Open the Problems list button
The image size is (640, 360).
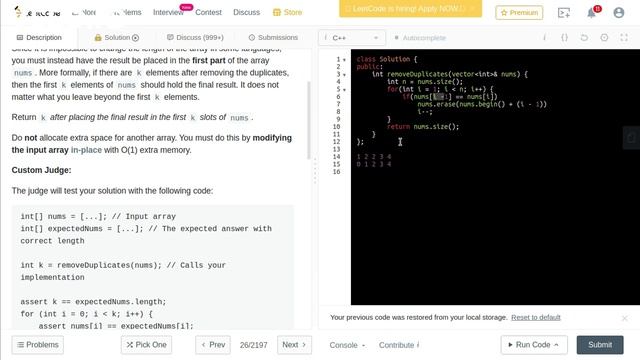coord(38,345)
